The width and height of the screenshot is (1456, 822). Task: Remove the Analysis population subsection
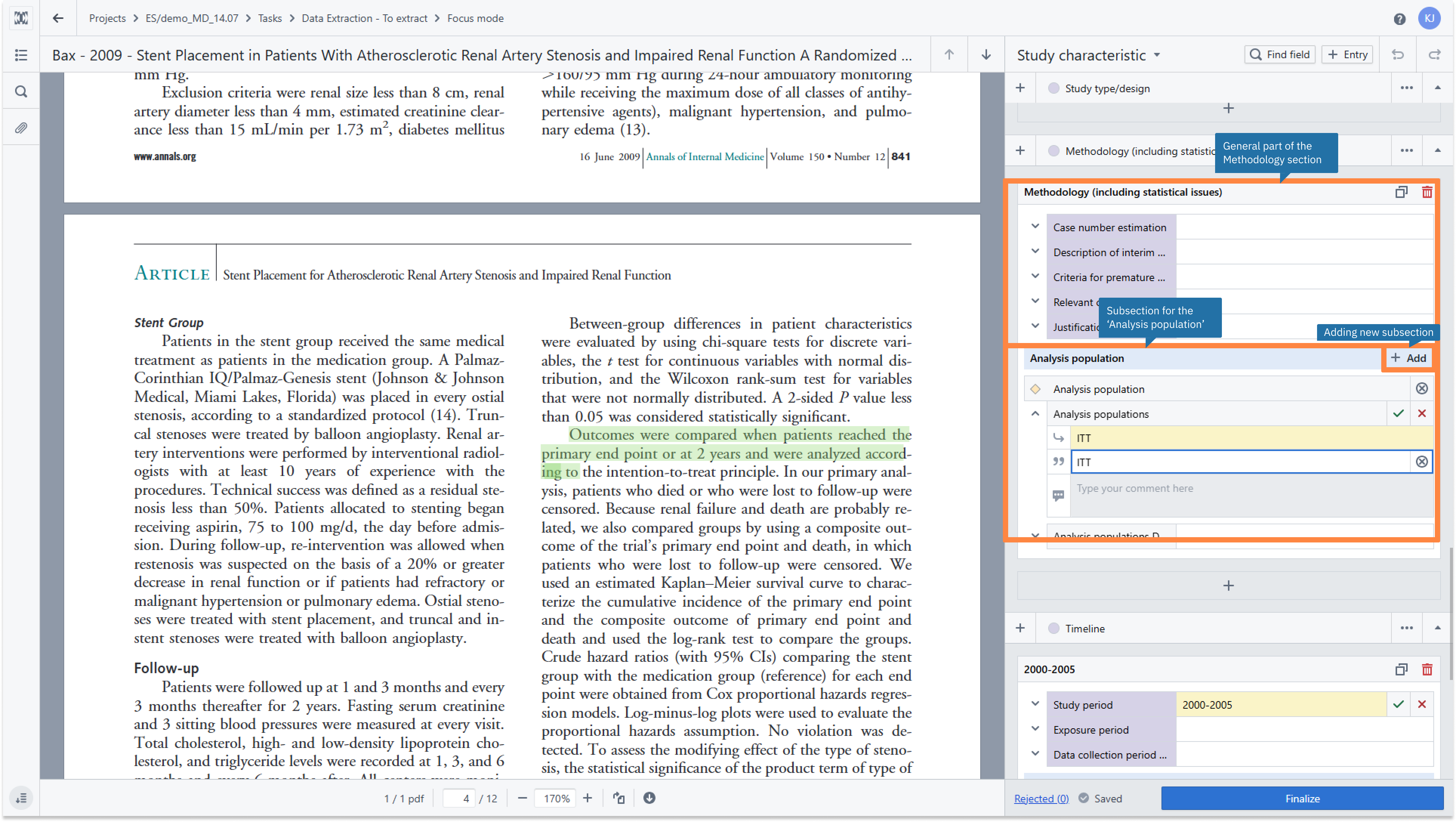pos(1422,388)
